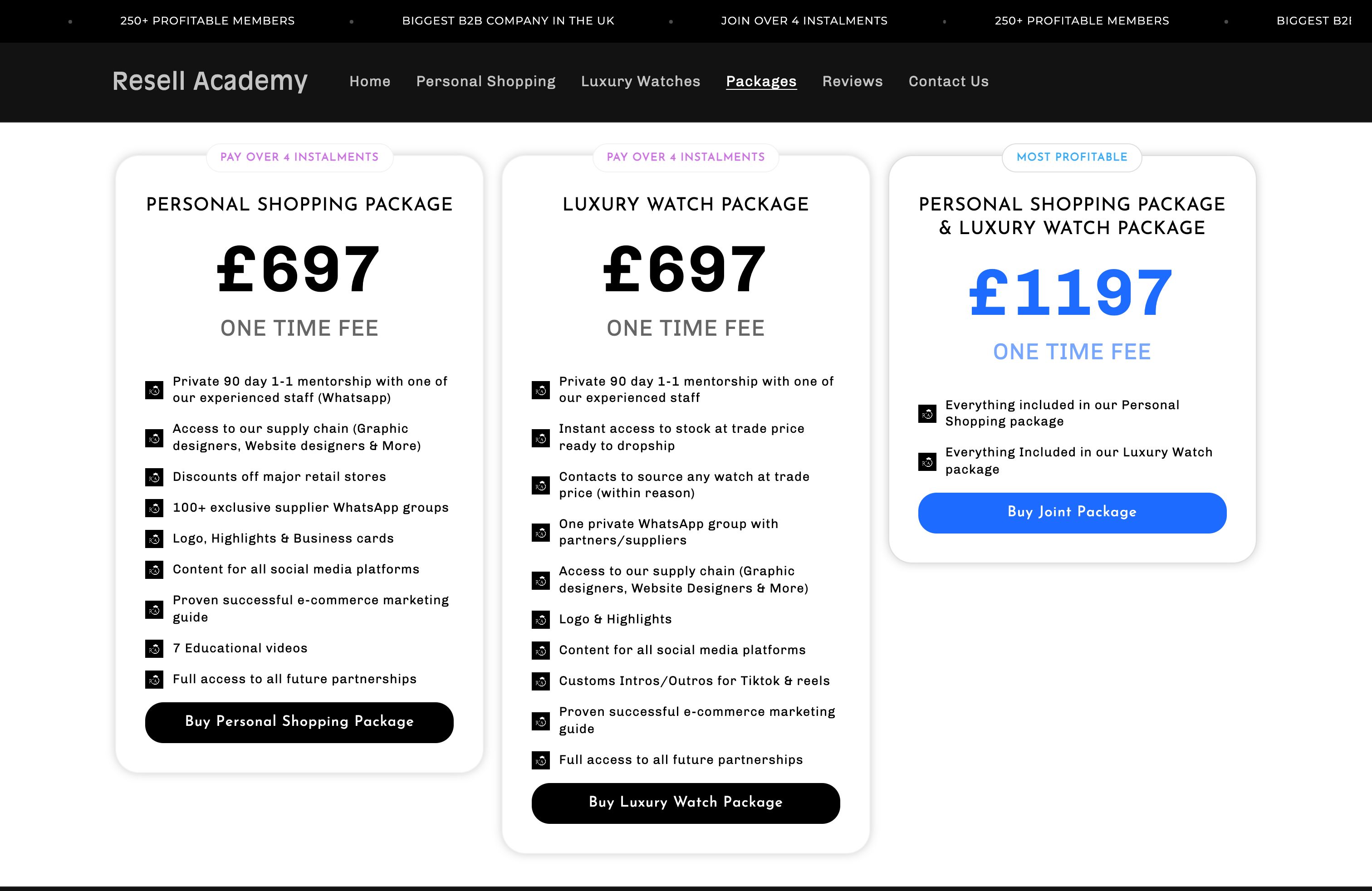This screenshot has height=891, width=1372.
Task: Select the RA icon beside 7 Educational videos
Action: point(154,649)
